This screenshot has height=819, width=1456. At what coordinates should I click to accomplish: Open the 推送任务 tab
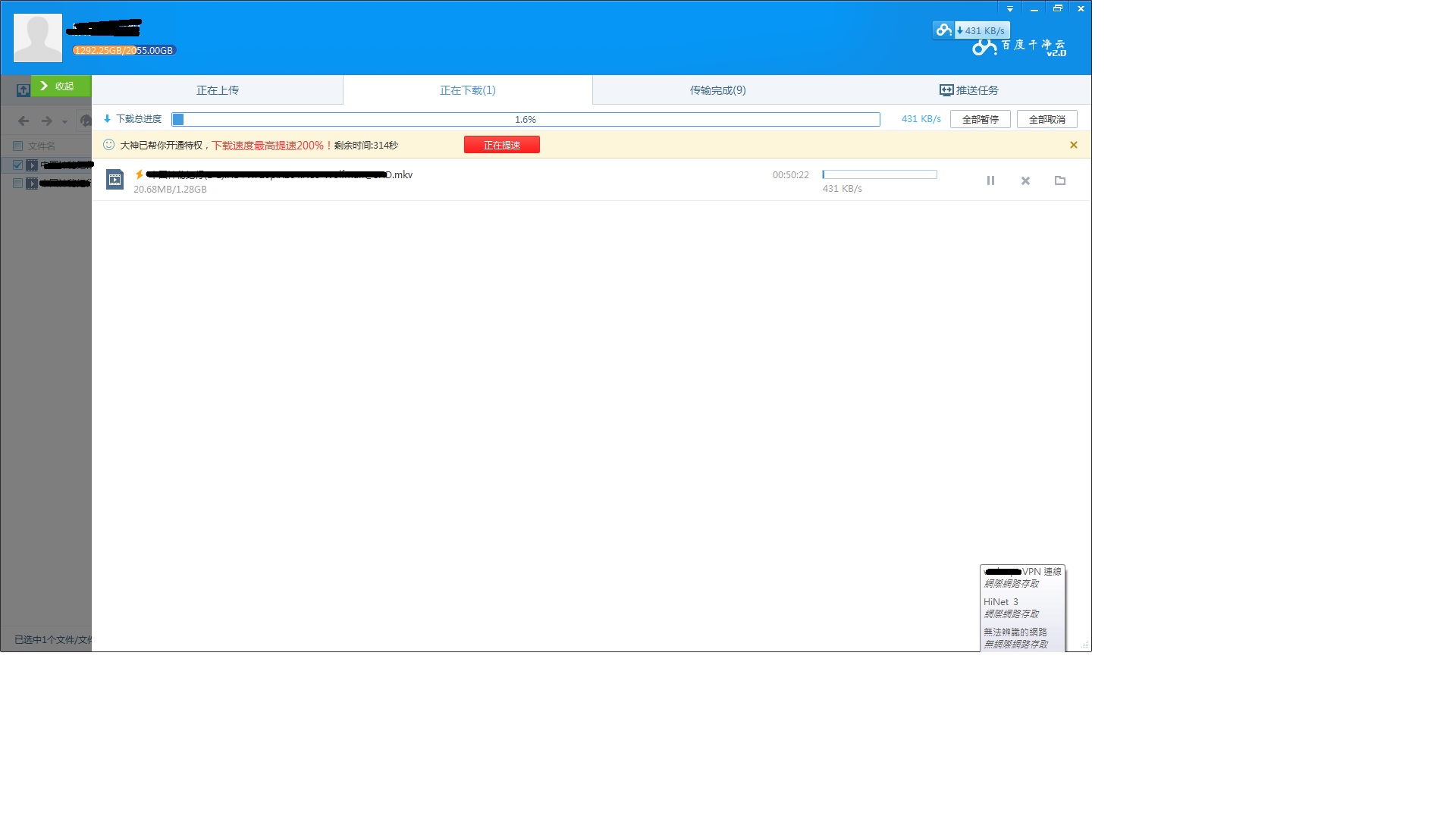[x=968, y=89]
